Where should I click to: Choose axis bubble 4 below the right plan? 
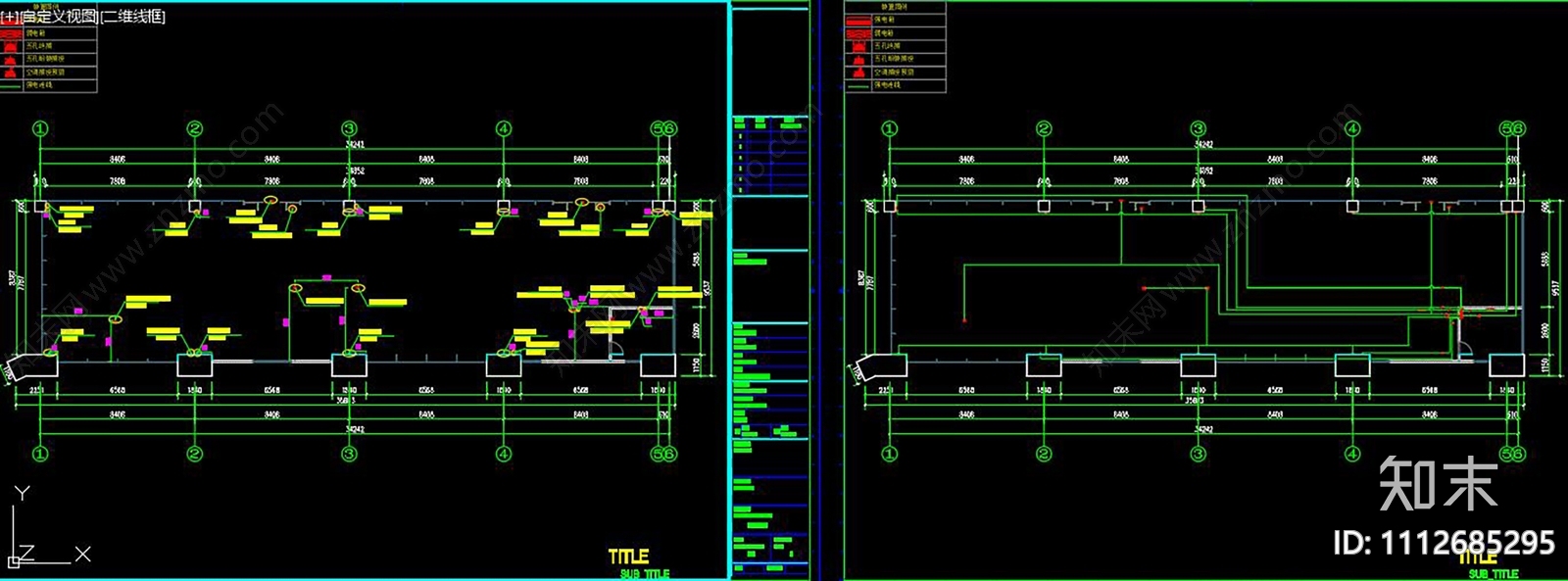[x=1352, y=454]
